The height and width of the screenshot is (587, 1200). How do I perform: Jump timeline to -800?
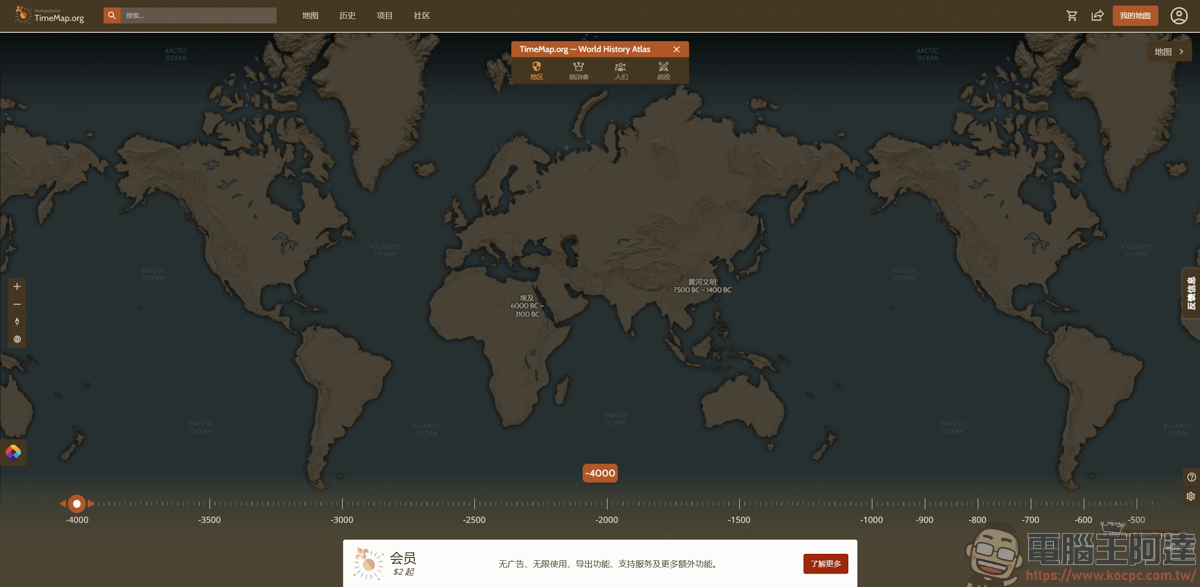point(978,520)
